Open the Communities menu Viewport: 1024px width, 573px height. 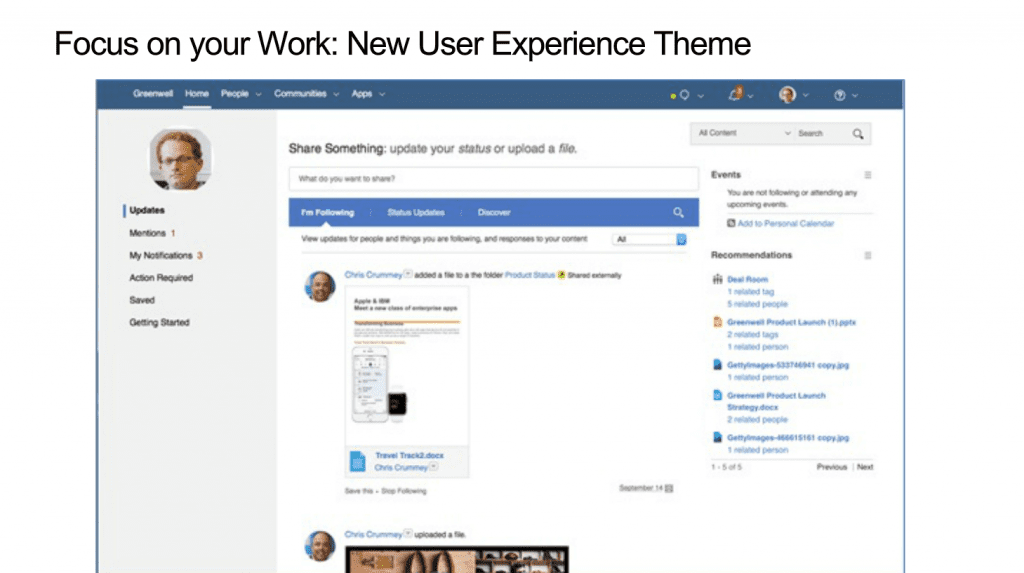tap(300, 94)
